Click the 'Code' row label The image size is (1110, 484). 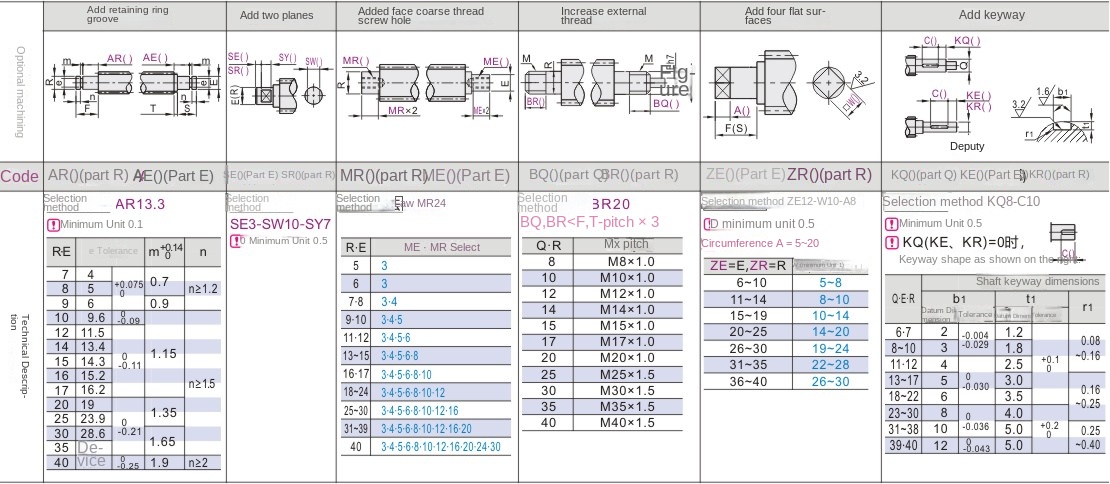coord(20,176)
